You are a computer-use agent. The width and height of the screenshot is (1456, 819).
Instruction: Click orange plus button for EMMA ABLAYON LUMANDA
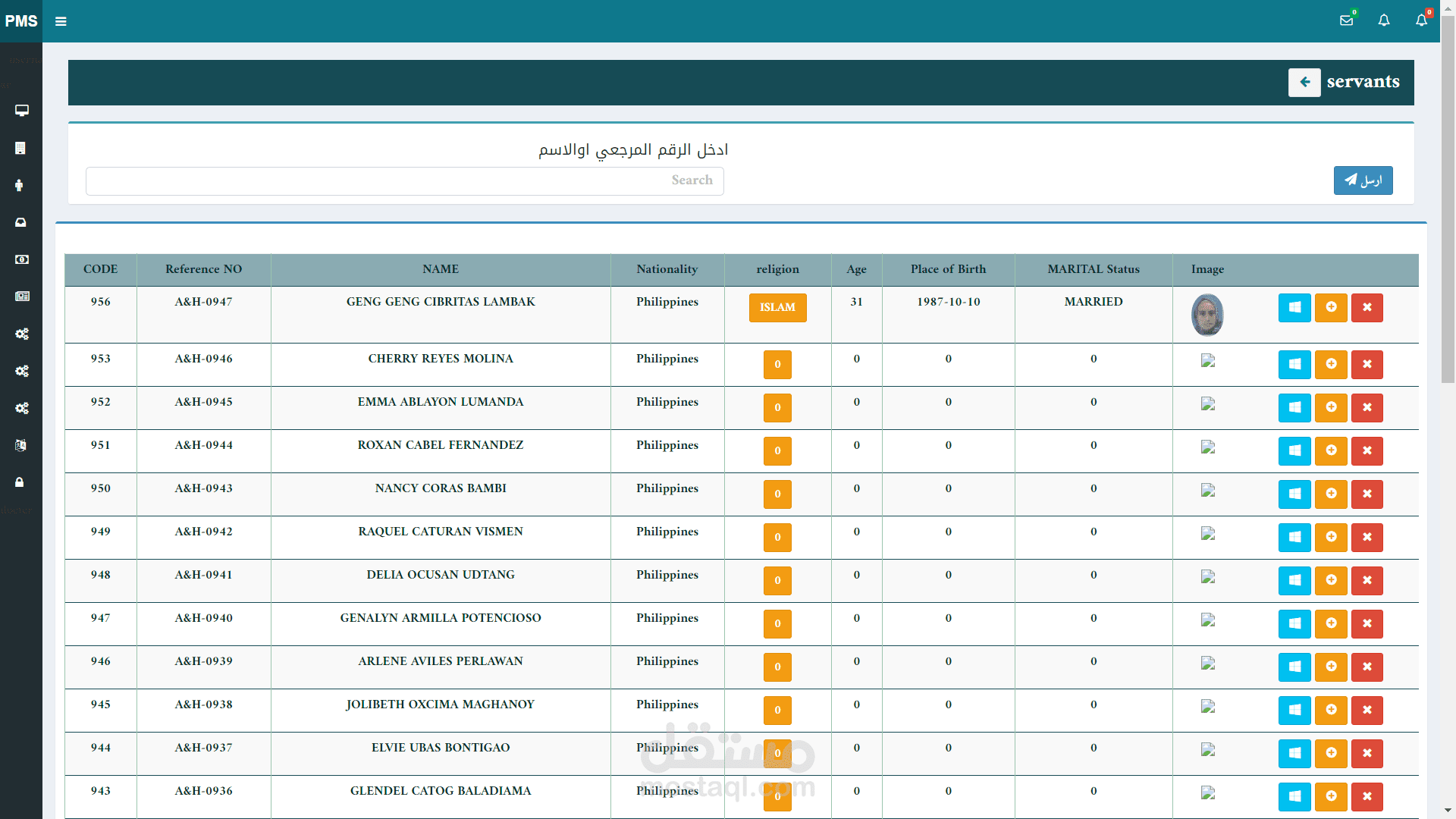(x=1330, y=407)
